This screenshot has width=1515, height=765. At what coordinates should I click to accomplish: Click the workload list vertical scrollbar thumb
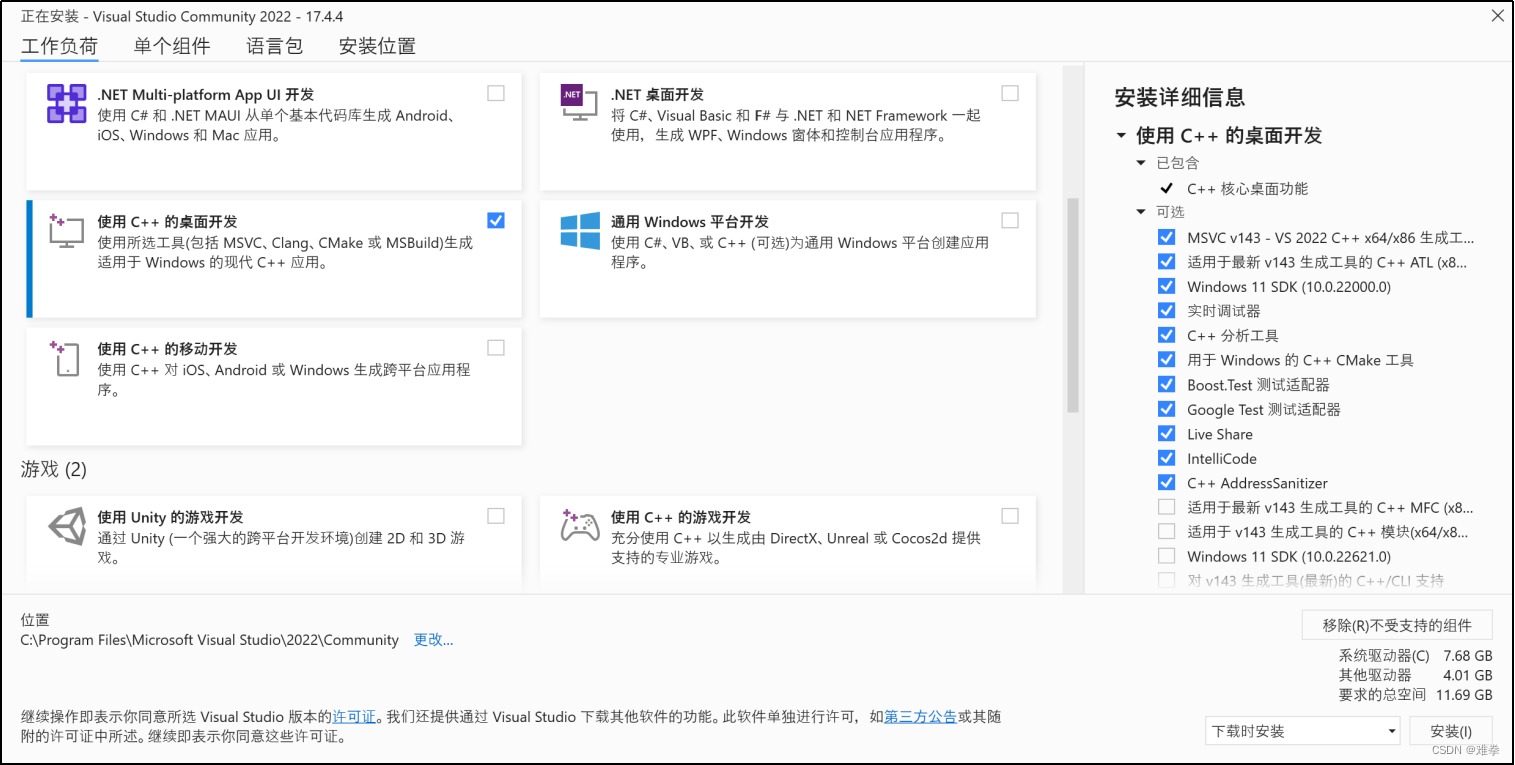1073,305
